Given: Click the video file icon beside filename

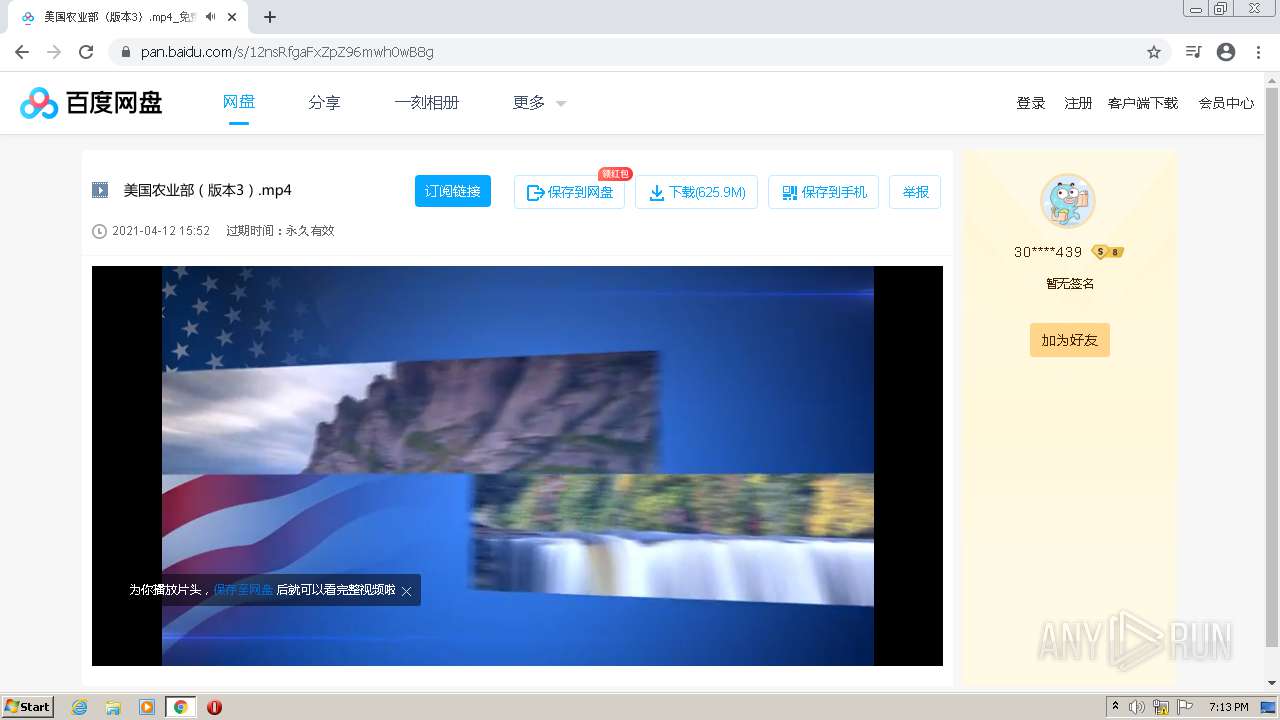Looking at the screenshot, I should point(100,190).
